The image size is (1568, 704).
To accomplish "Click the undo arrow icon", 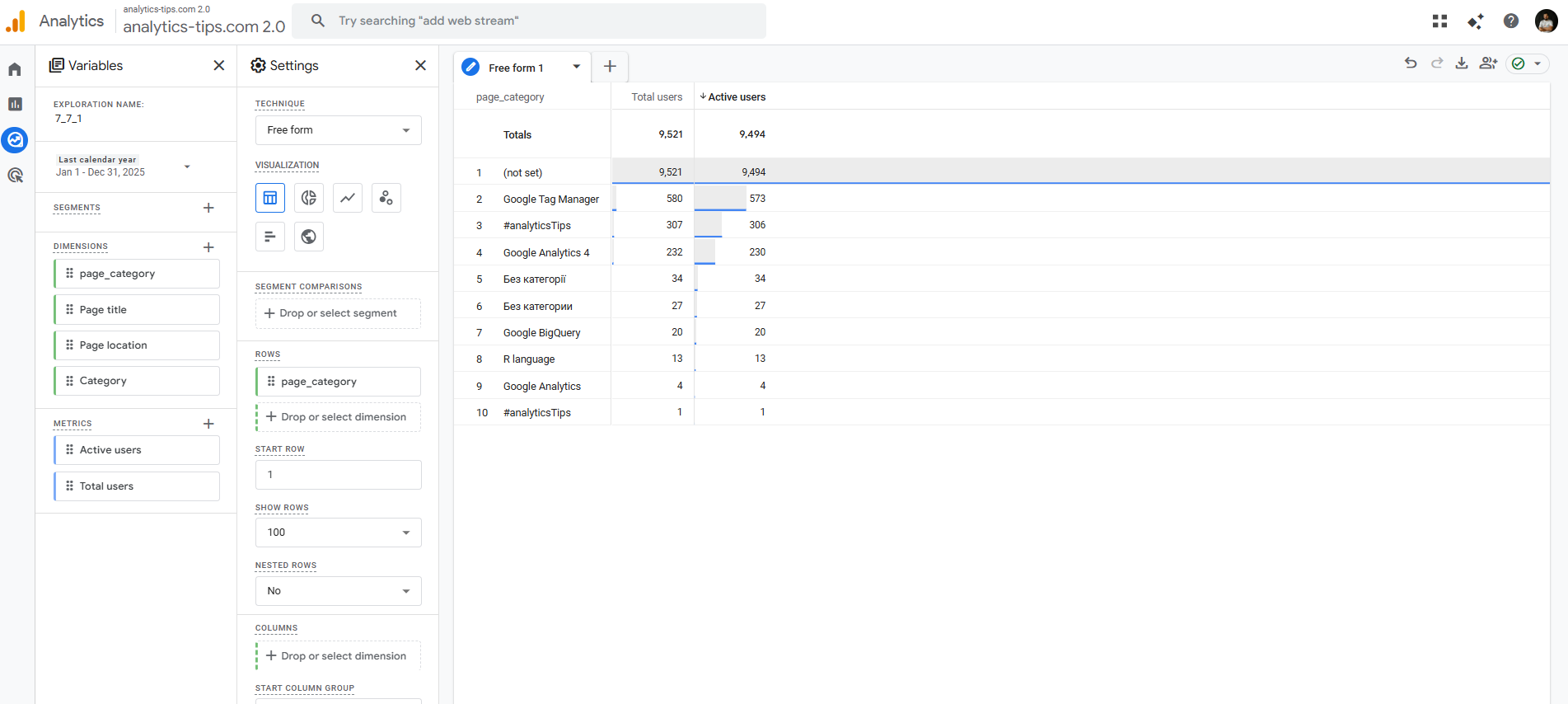I will point(1411,63).
